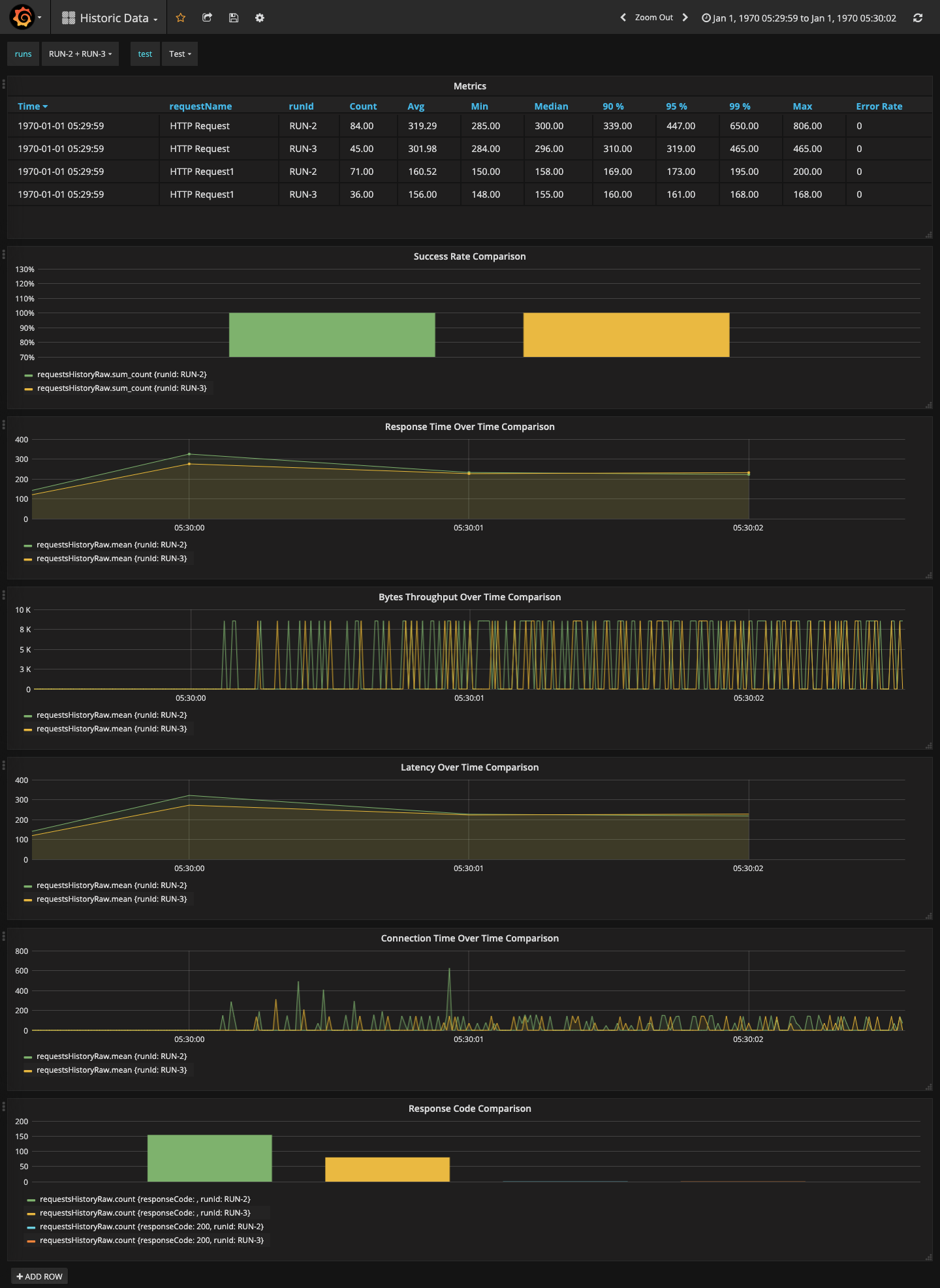
Task: Toggle RUN-3 series in Latency legend
Action: click(112, 899)
